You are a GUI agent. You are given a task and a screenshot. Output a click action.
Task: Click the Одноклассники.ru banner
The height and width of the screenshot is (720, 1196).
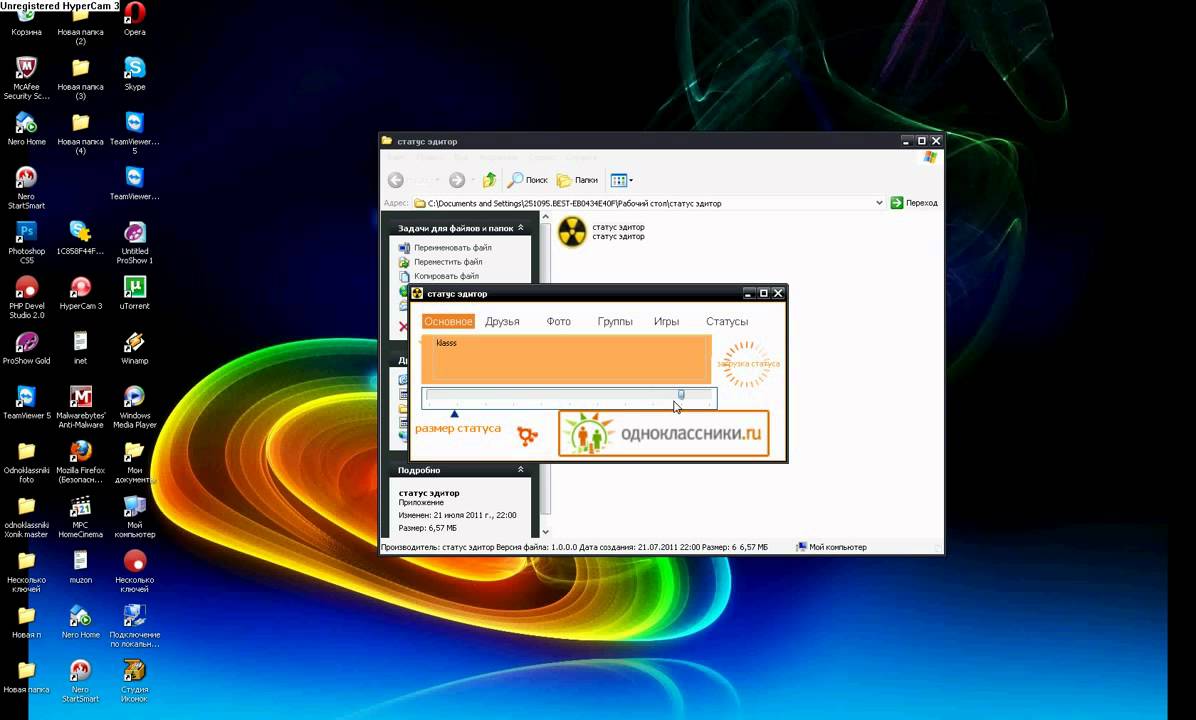664,434
